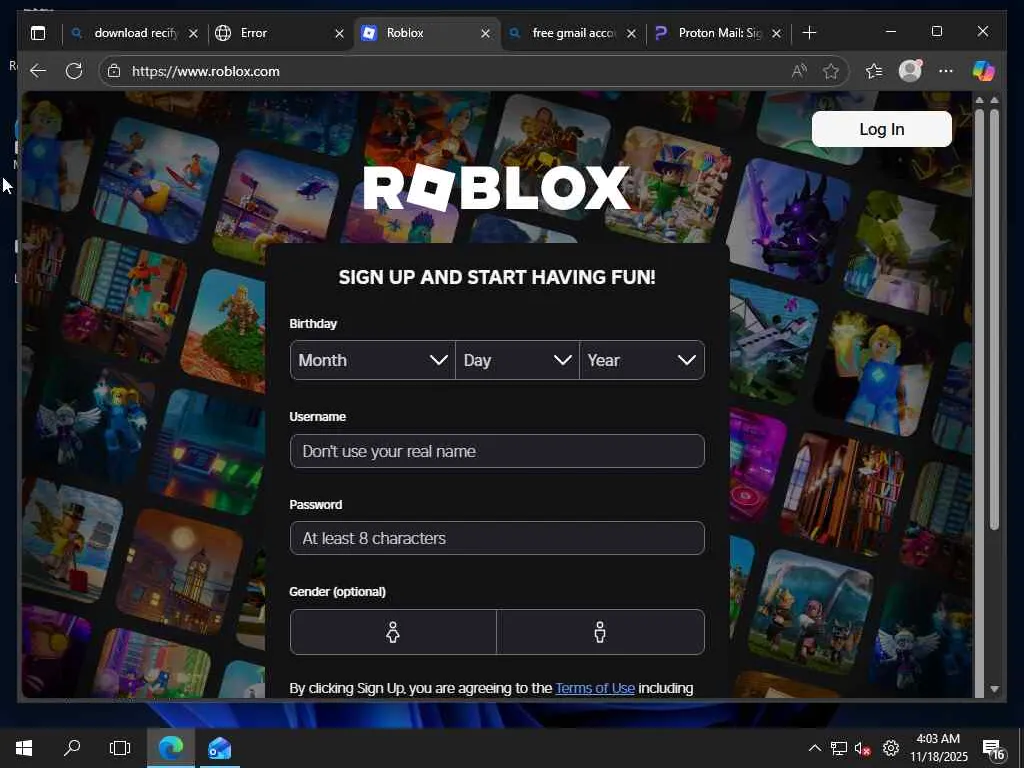Click the muted volume tray icon

(863, 748)
